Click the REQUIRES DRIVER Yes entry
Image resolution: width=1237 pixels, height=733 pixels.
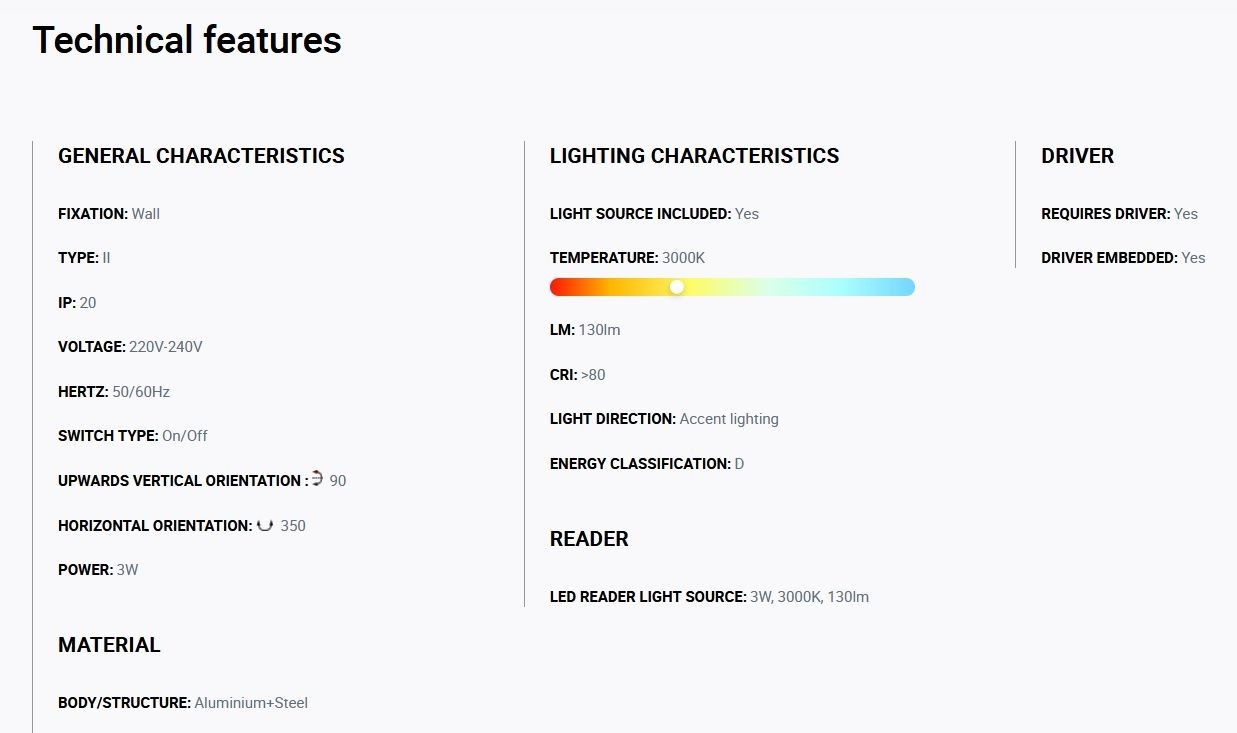[1119, 213]
